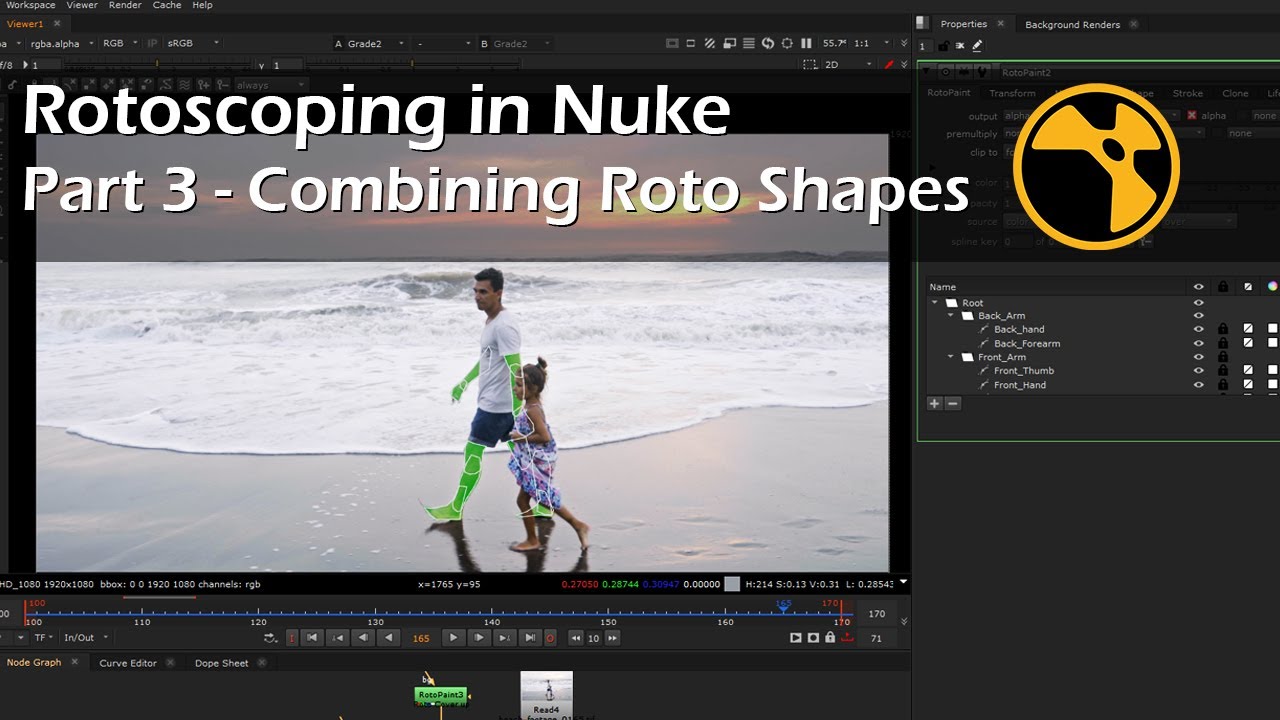This screenshot has height=720, width=1280.
Task: Toggle visibility of Back_Forearm shape
Action: coord(1198,343)
